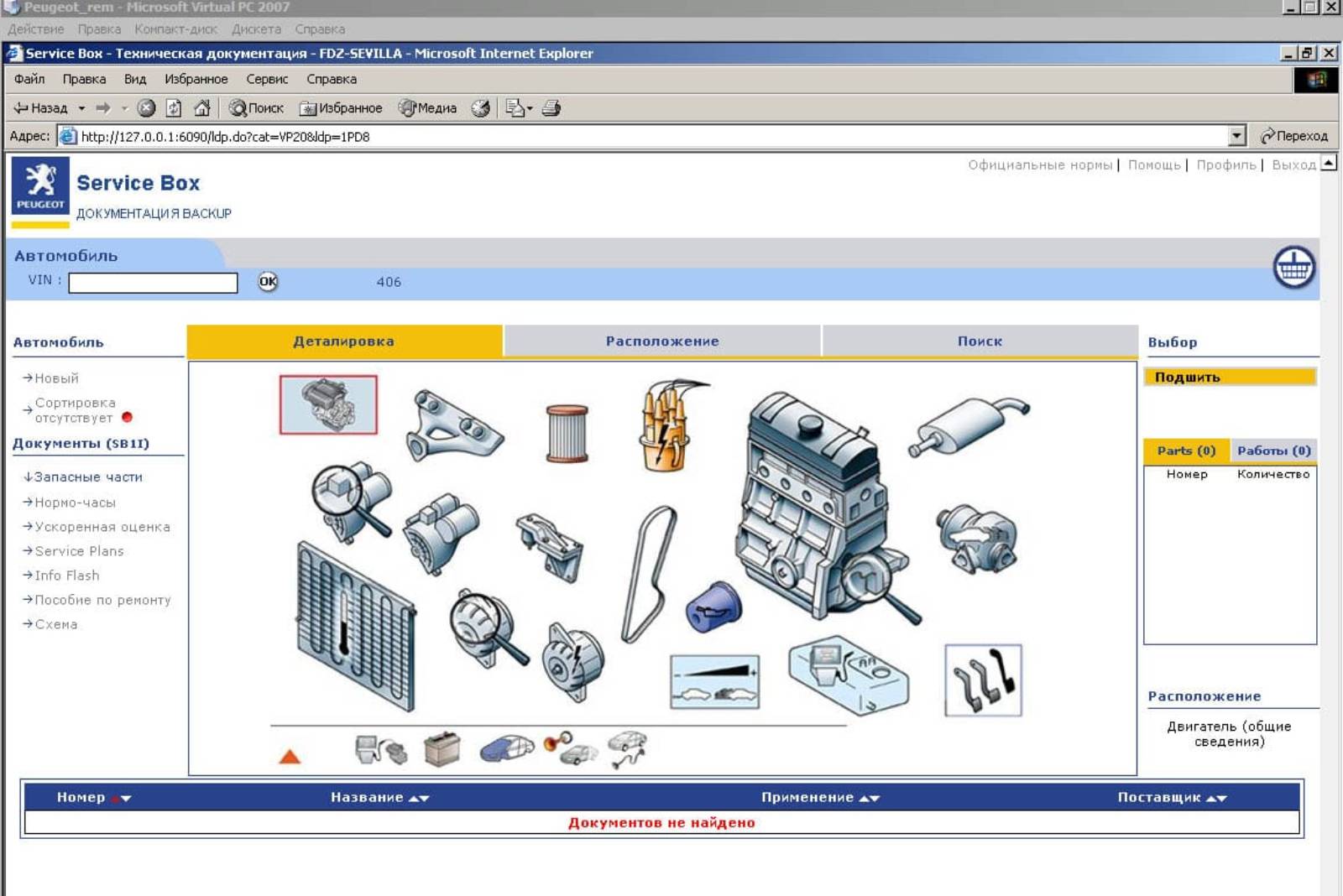This screenshot has width=1343, height=896.
Task: Select the engine control unit box icon
Action: coord(848,676)
